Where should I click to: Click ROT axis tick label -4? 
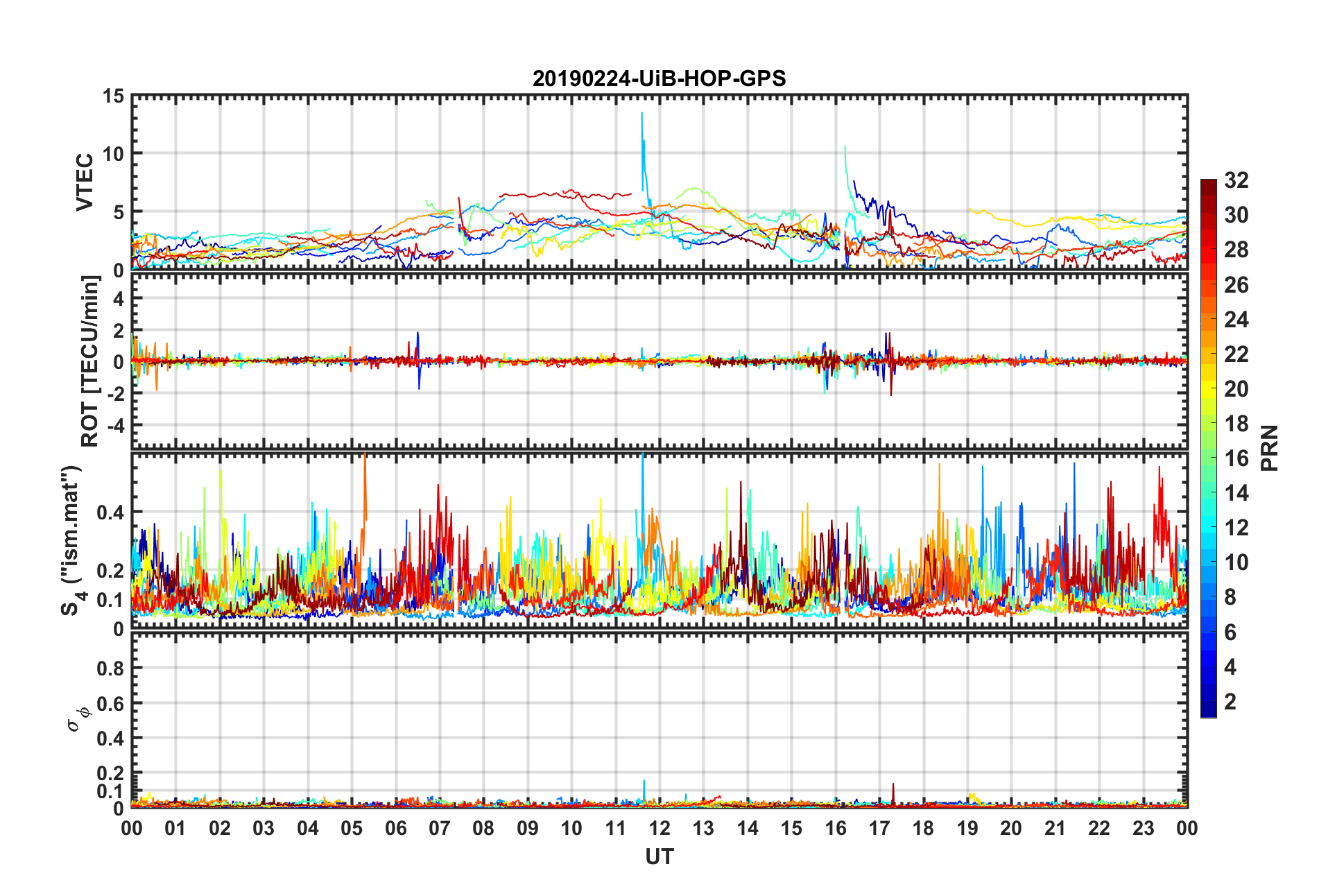click(114, 424)
